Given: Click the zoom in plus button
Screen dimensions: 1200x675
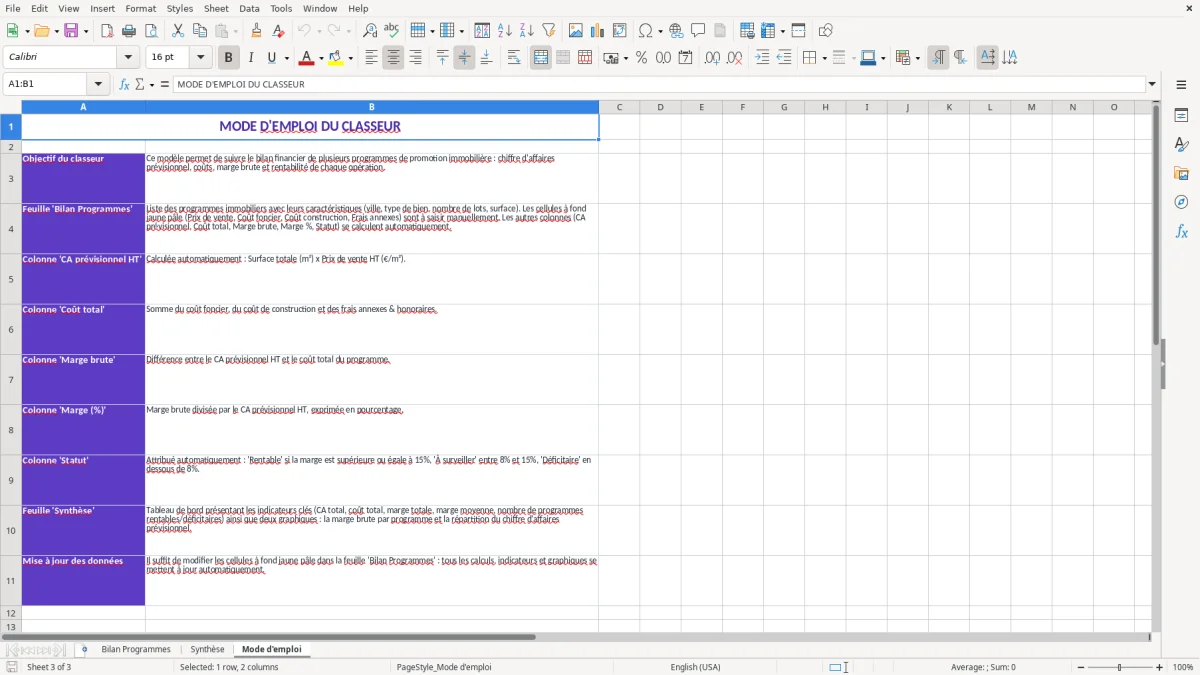Looking at the screenshot, I should pyautogui.click(x=1160, y=667).
